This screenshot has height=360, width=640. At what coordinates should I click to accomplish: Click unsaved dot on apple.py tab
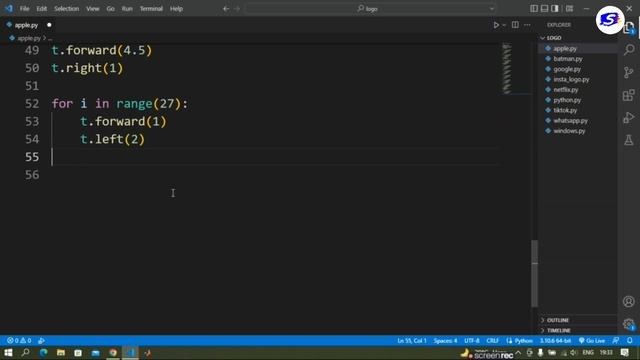click(49, 25)
